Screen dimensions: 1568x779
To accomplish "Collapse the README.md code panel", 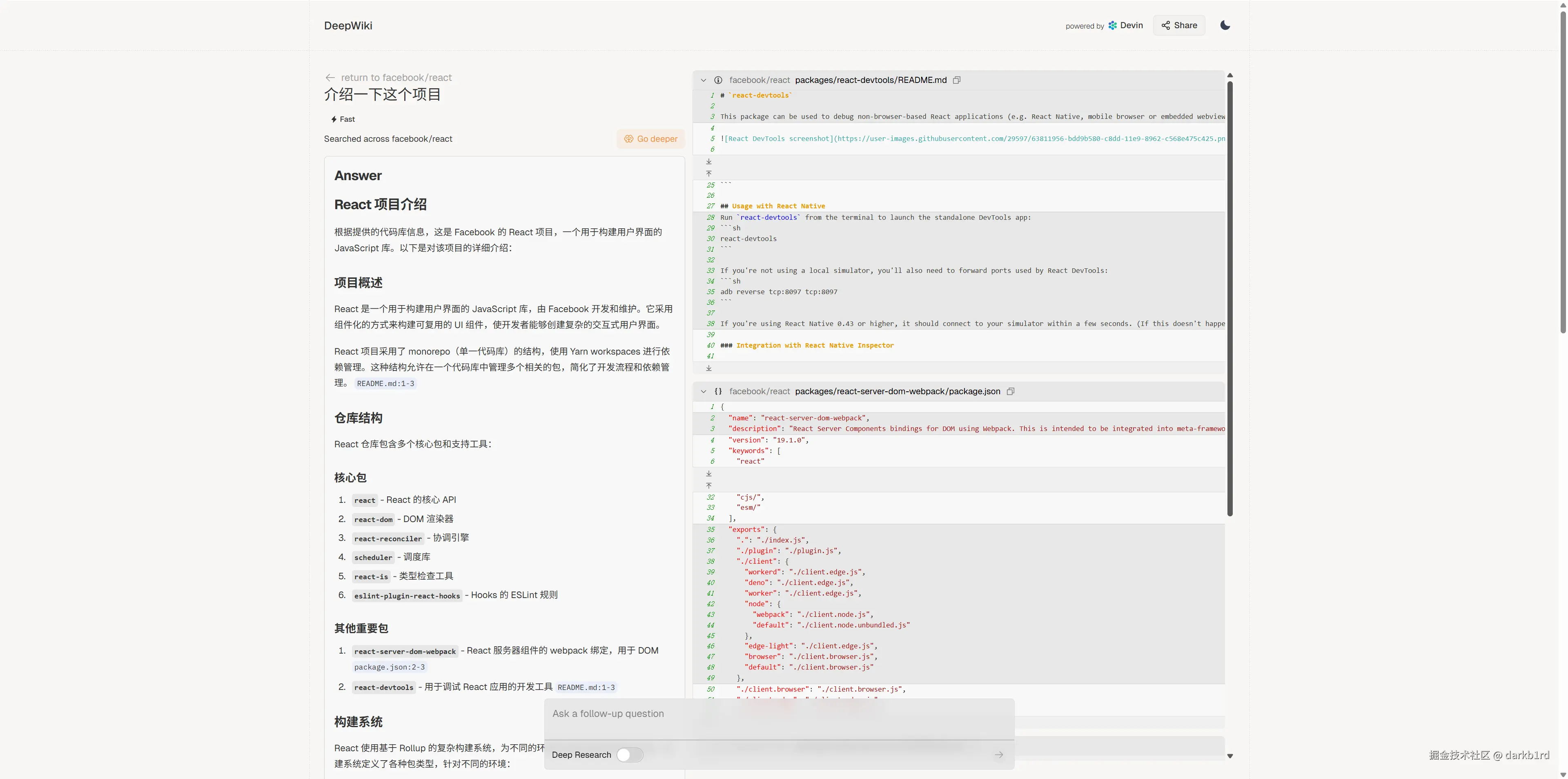I will tap(704, 80).
